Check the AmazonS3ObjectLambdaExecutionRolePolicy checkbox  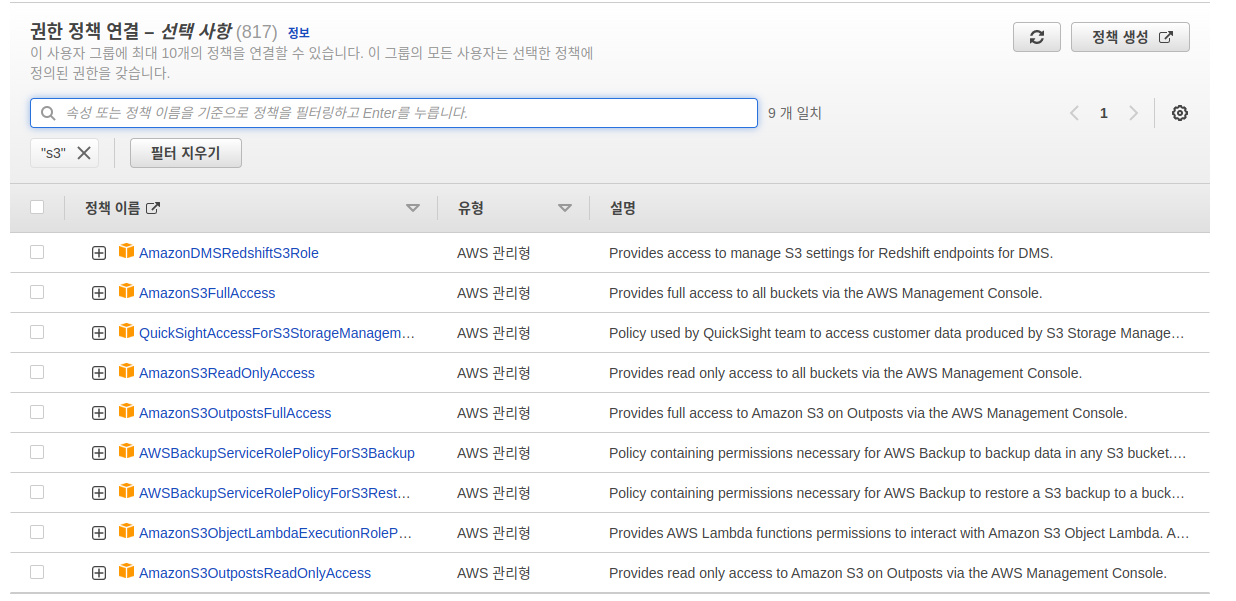pos(37,532)
